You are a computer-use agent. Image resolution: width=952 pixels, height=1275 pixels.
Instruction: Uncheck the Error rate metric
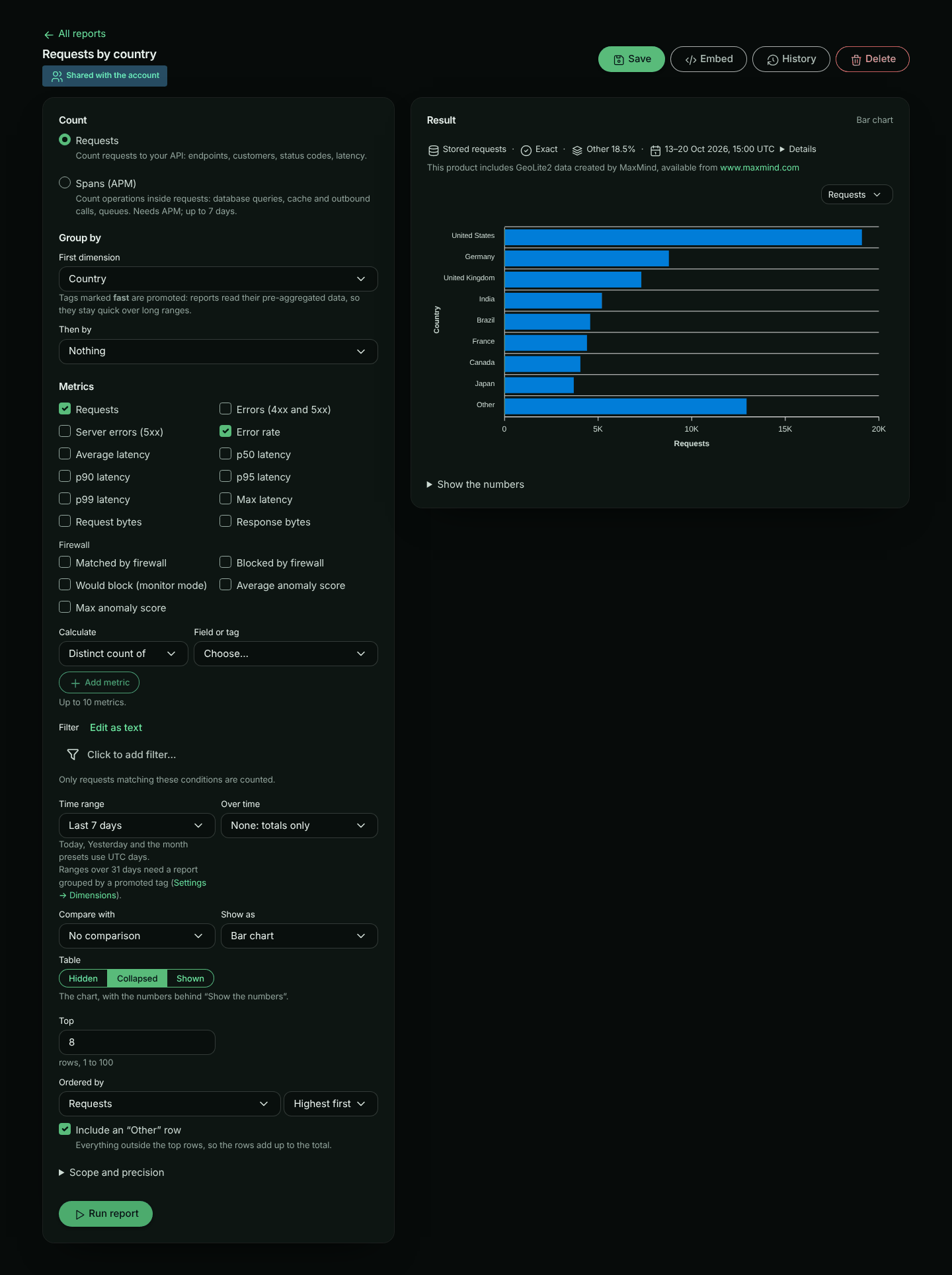click(x=225, y=432)
